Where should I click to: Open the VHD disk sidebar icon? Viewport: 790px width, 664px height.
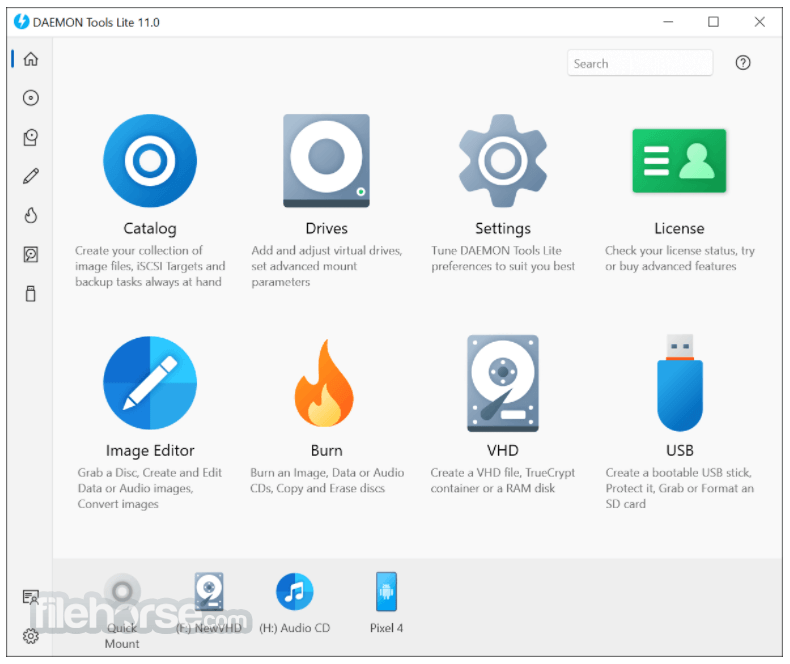point(31,254)
